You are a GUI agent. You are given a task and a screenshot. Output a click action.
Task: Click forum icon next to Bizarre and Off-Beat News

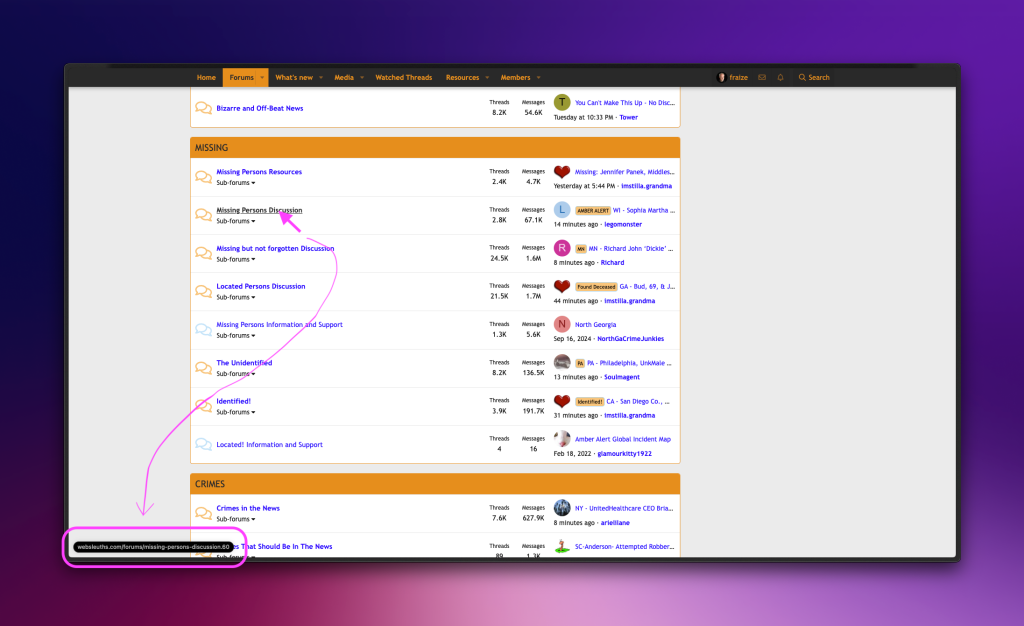tap(203, 108)
